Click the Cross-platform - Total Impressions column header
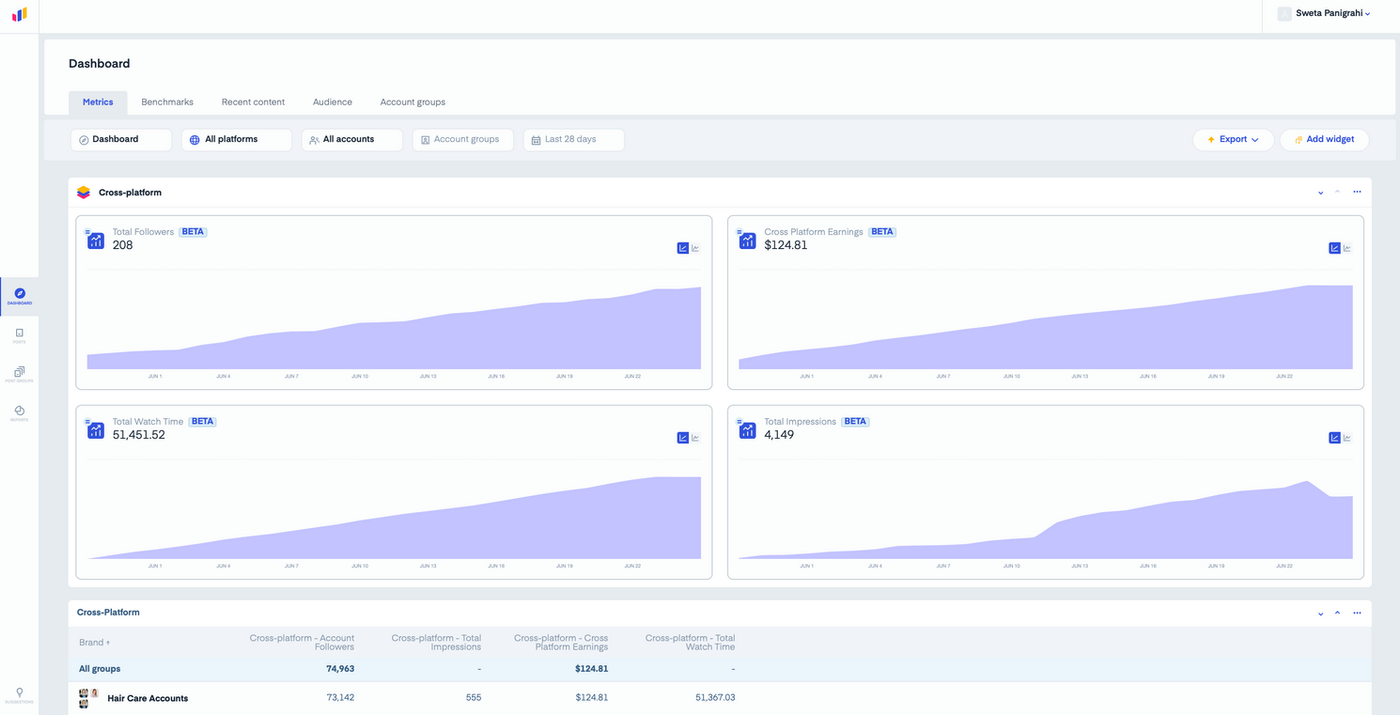Image resolution: width=1400 pixels, height=715 pixels. (x=436, y=642)
